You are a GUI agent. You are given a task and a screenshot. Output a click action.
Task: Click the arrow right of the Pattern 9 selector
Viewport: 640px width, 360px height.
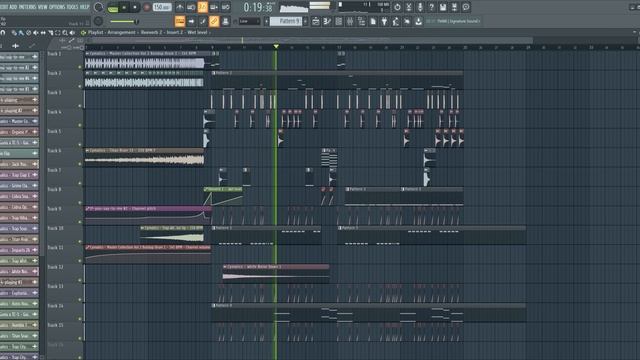pos(305,21)
